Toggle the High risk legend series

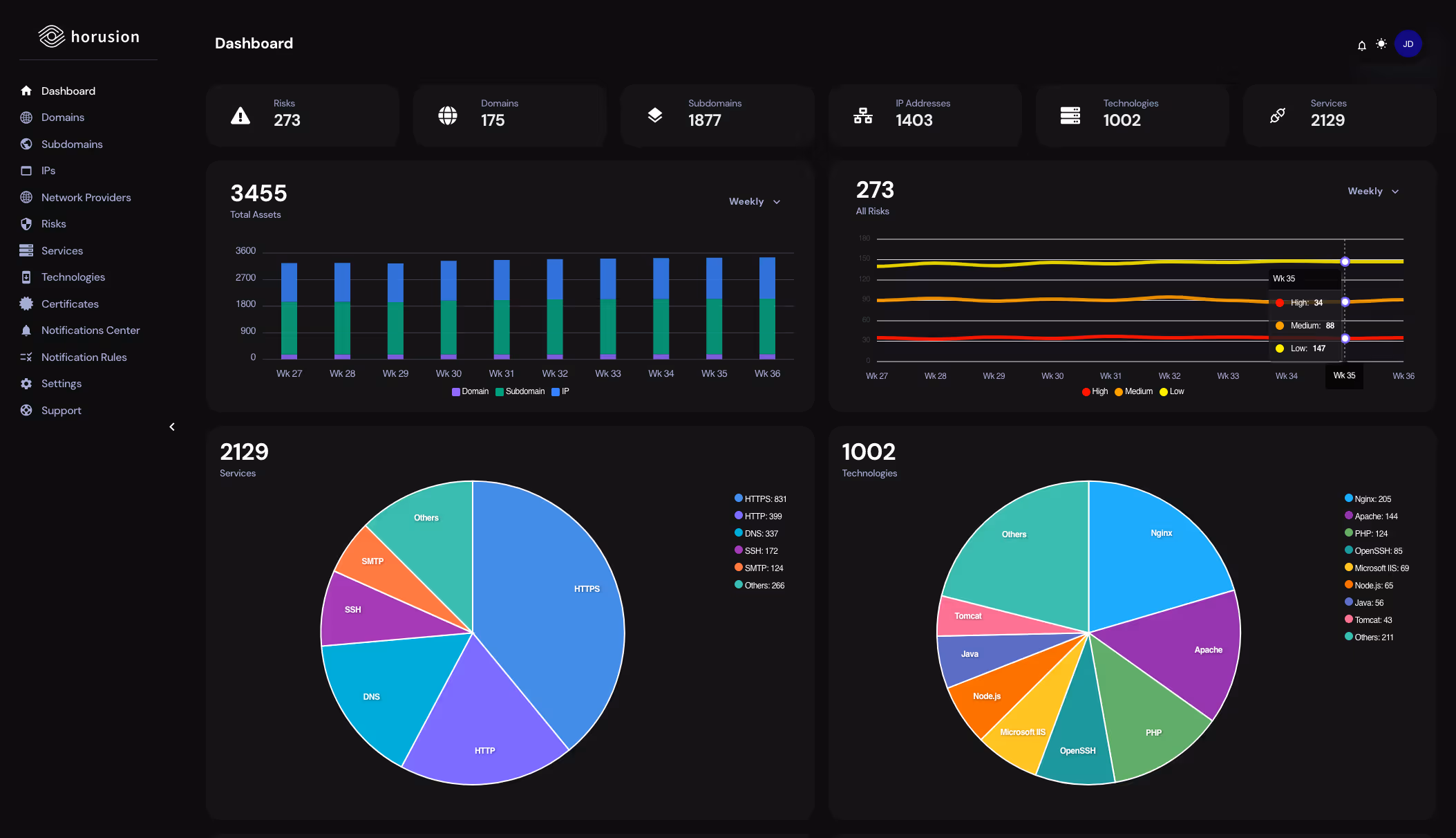1095,391
